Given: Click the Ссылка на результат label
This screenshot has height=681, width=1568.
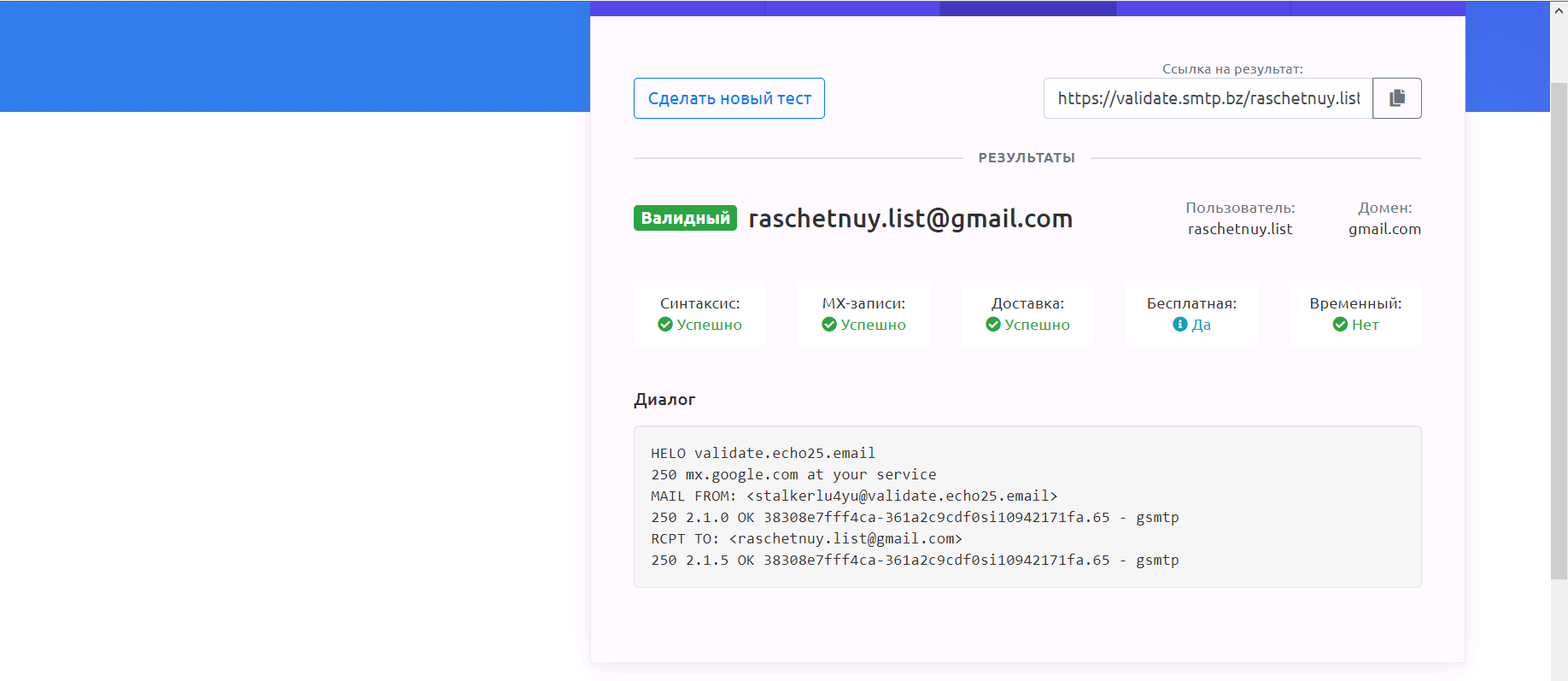Looking at the screenshot, I should pyautogui.click(x=1232, y=69).
